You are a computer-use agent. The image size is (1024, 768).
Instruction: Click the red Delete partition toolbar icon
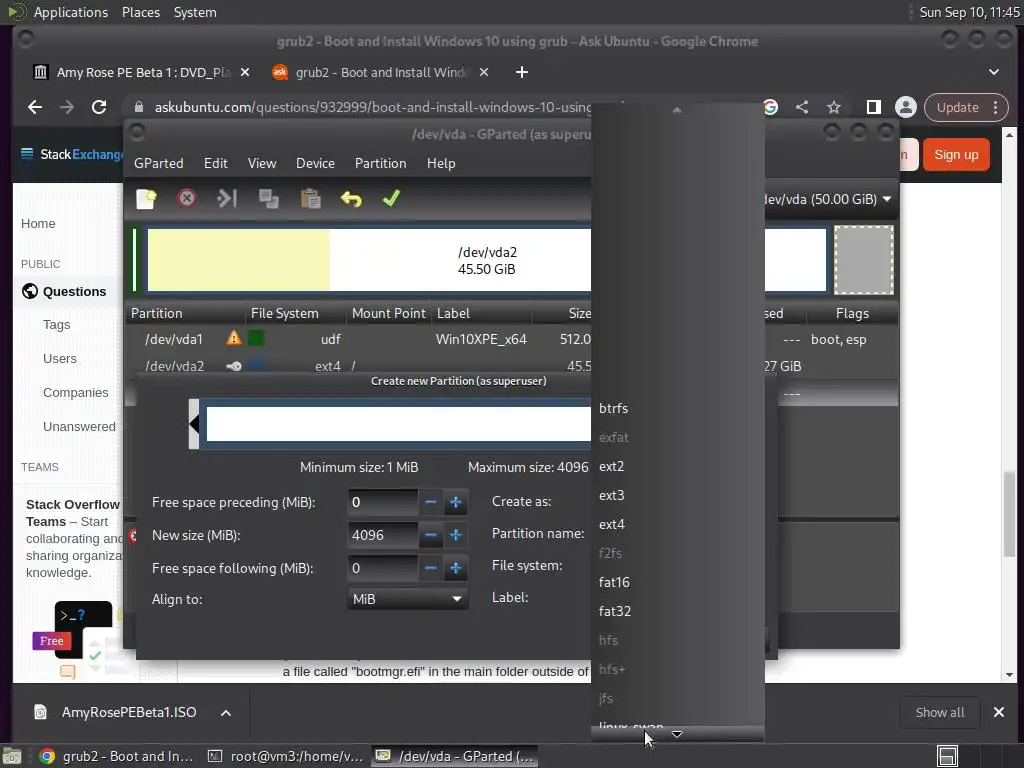[x=187, y=198]
